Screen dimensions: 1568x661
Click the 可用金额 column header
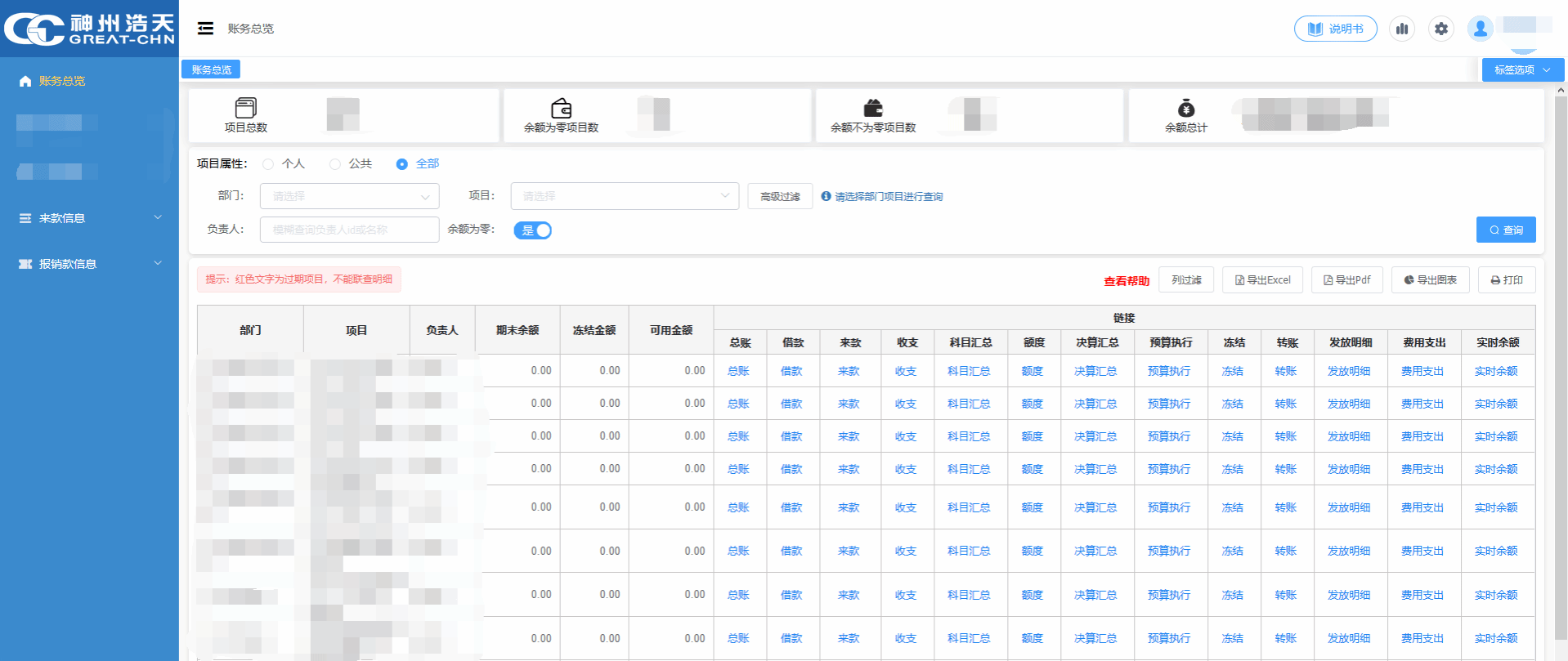point(671,330)
